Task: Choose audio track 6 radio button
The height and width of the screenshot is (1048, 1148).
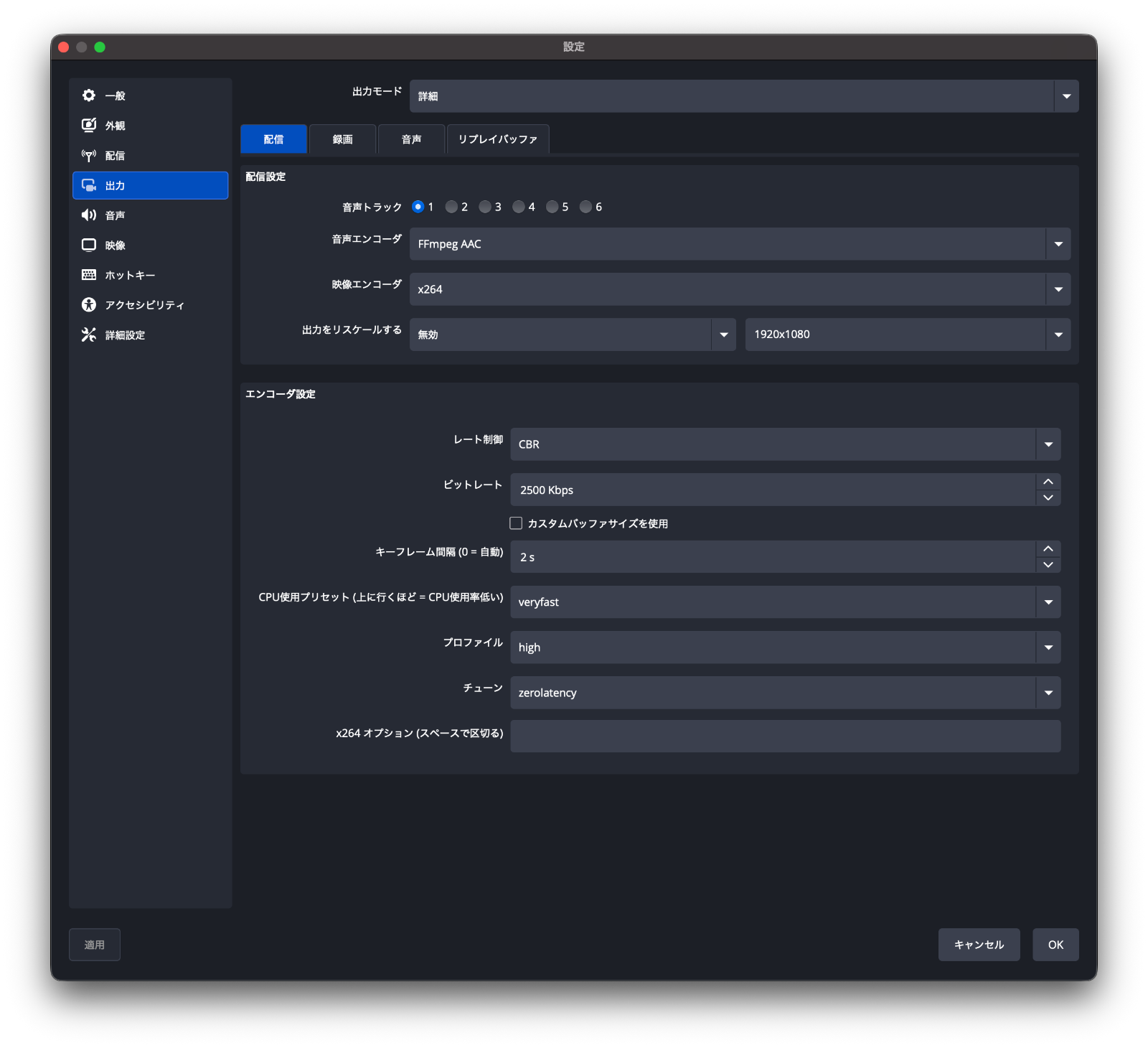Action: click(585, 207)
